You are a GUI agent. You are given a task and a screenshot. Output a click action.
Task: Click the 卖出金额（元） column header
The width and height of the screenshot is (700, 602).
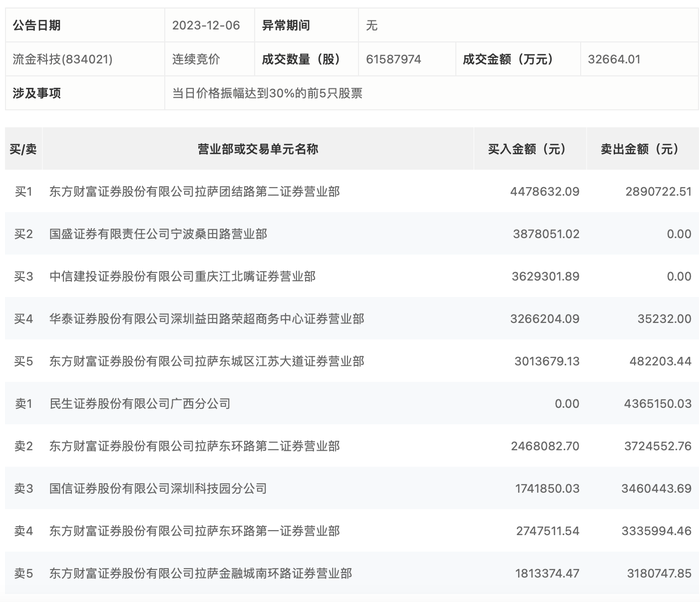click(639, 149)
